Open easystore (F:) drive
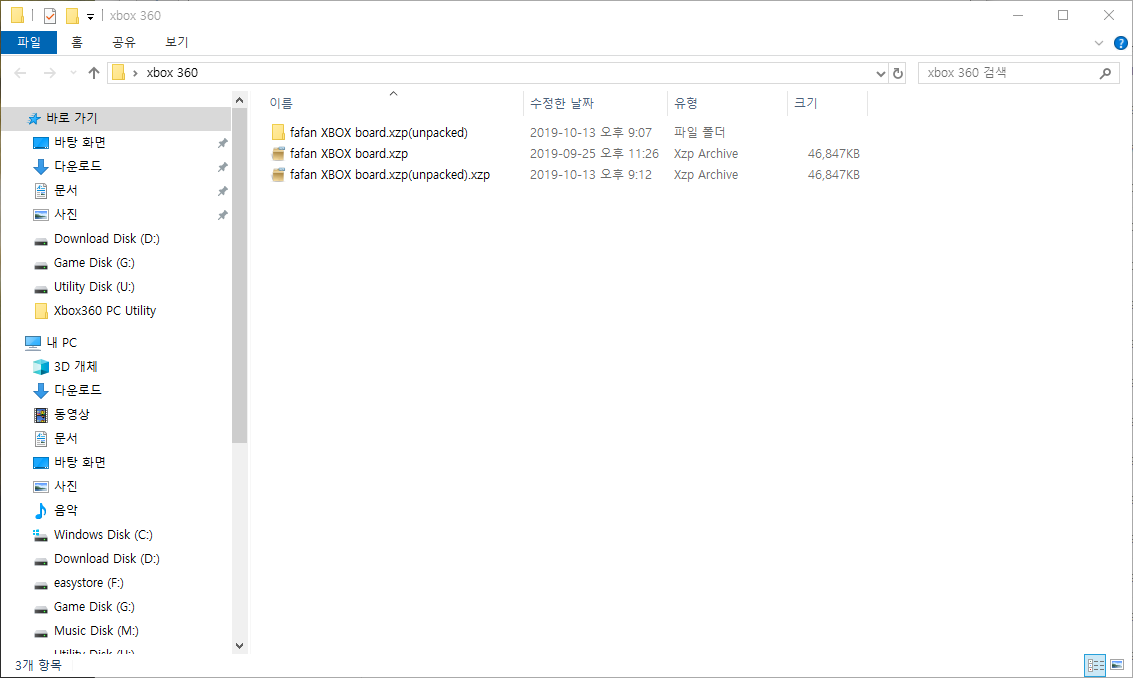 click(x=89, y=583)
